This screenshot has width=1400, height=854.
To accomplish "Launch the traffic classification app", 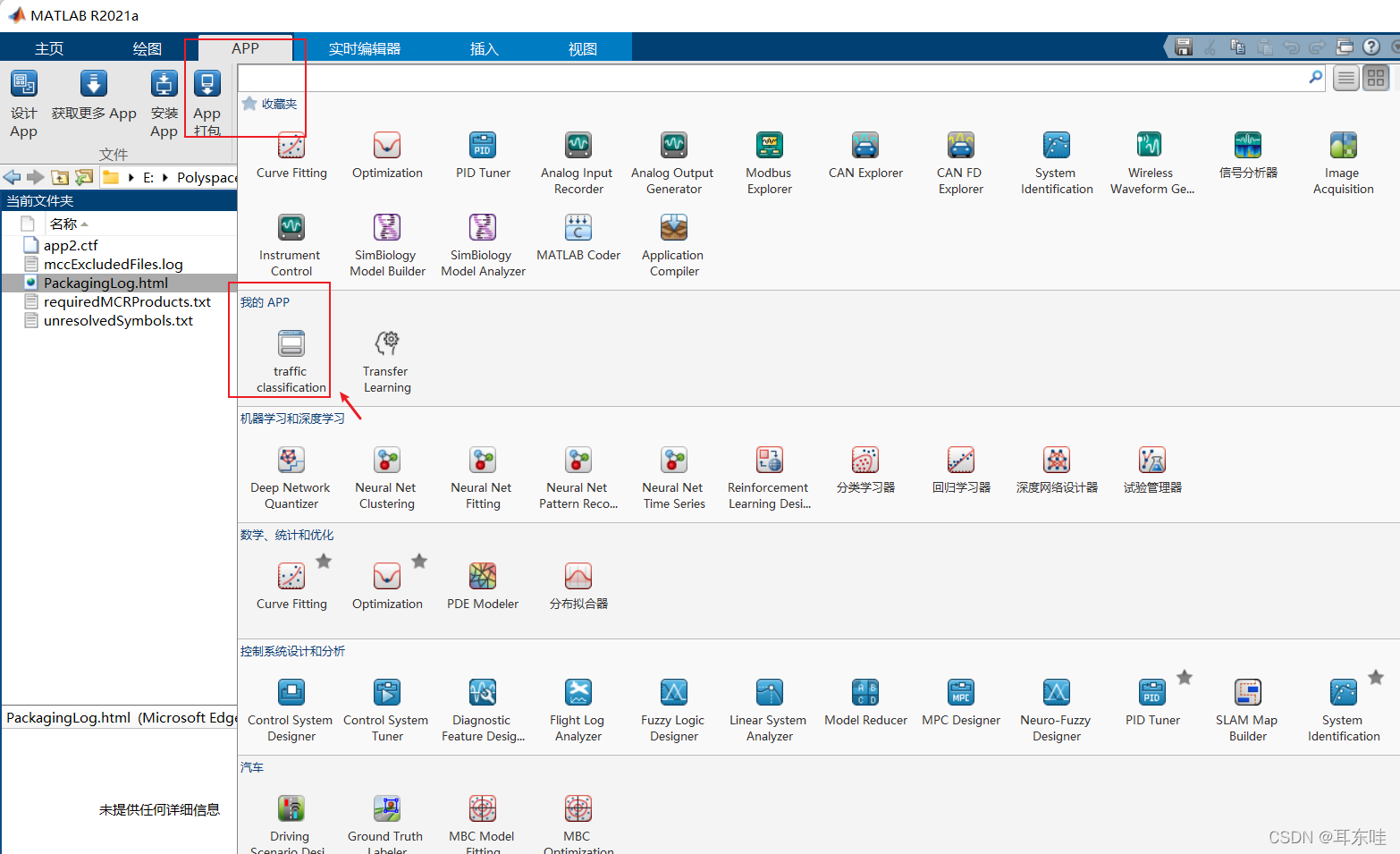I will (x=291, y=362).
